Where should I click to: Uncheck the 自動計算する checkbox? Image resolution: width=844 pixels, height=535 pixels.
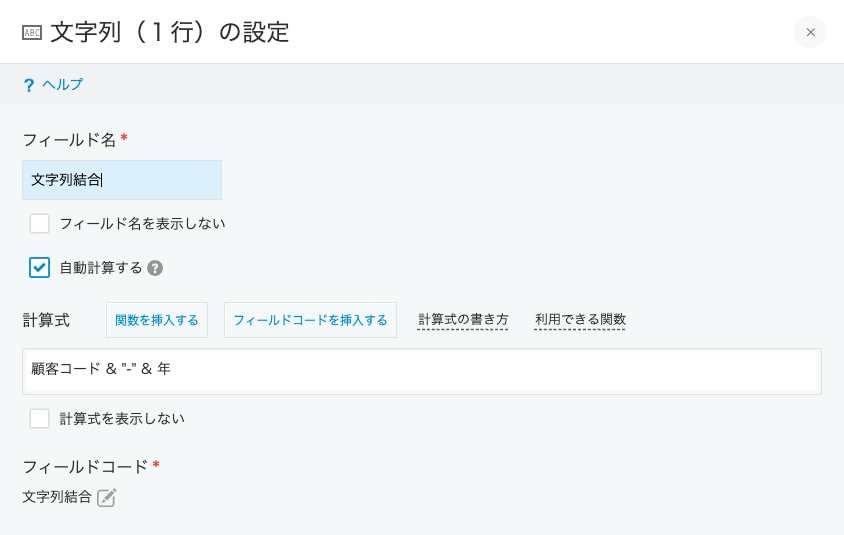pyautogui.click(x=39, y=268)
